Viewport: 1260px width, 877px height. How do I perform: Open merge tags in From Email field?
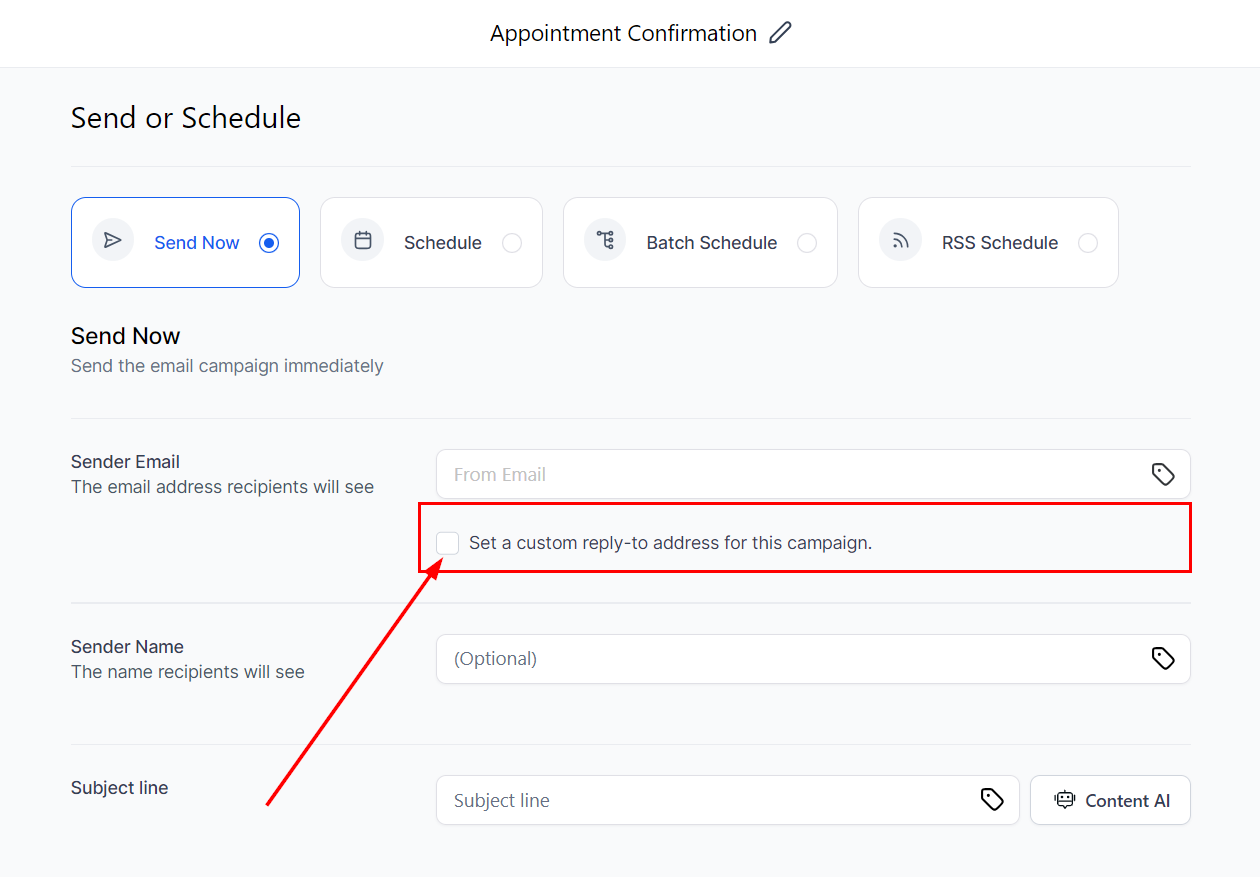coord(1162,474)
